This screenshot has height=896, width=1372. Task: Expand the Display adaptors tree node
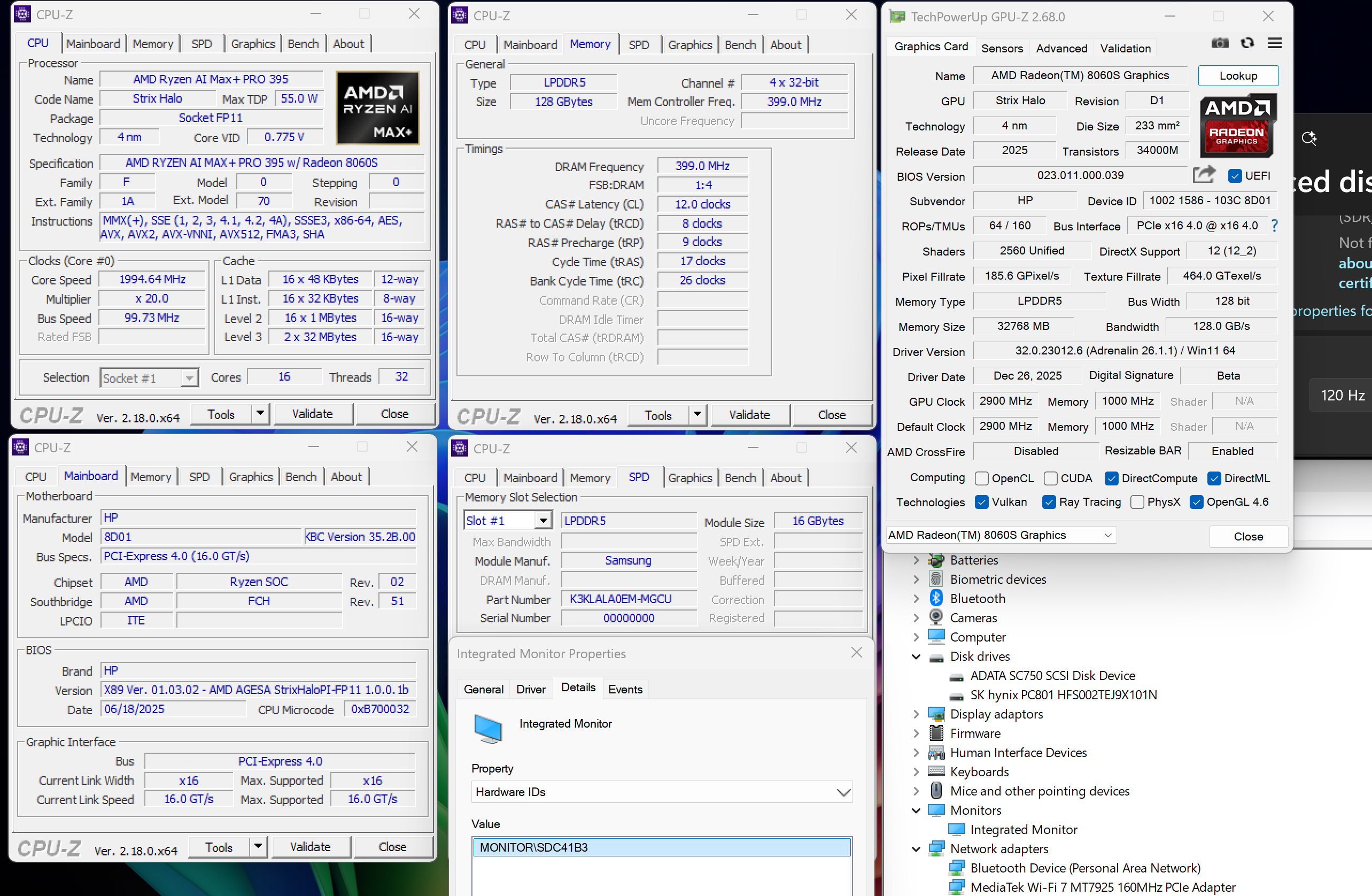pyautogui.click(x=917, y=714)
